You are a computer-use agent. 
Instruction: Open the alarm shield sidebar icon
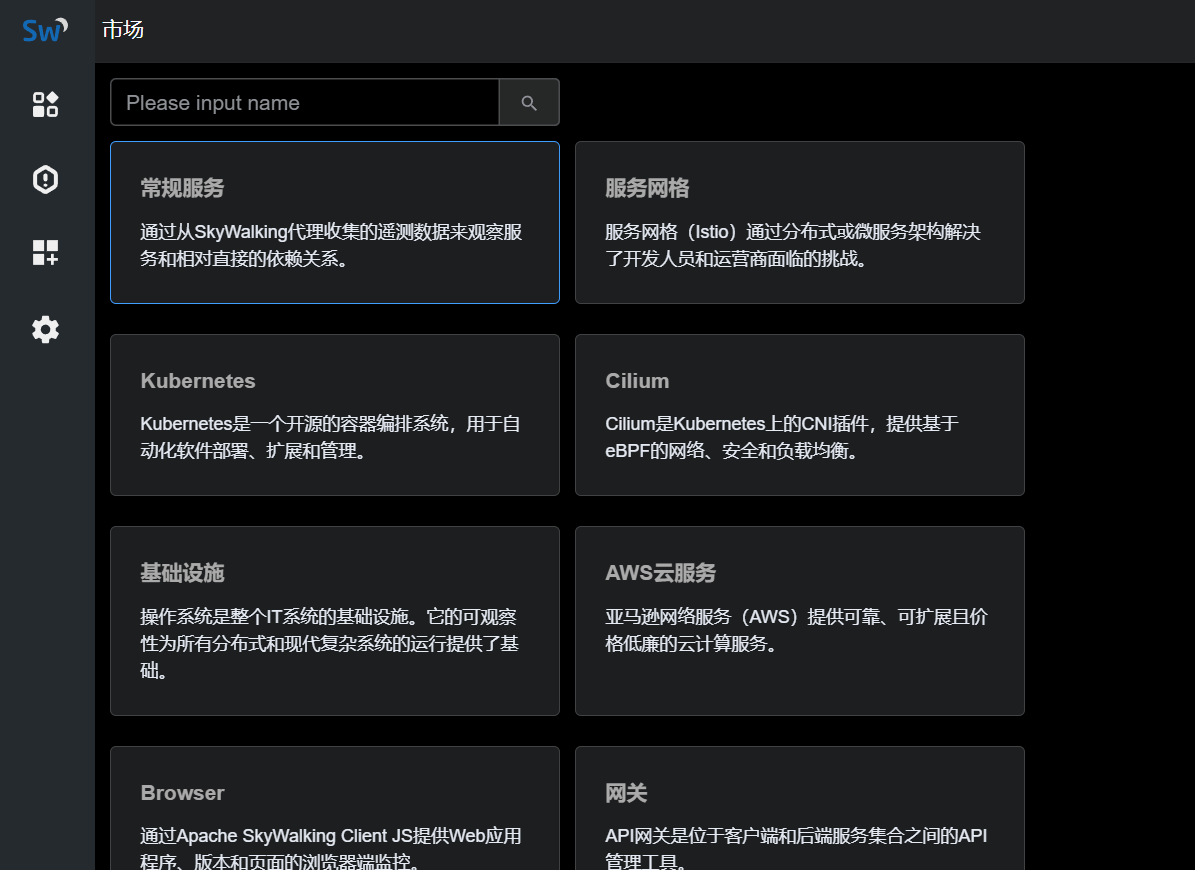46,179
